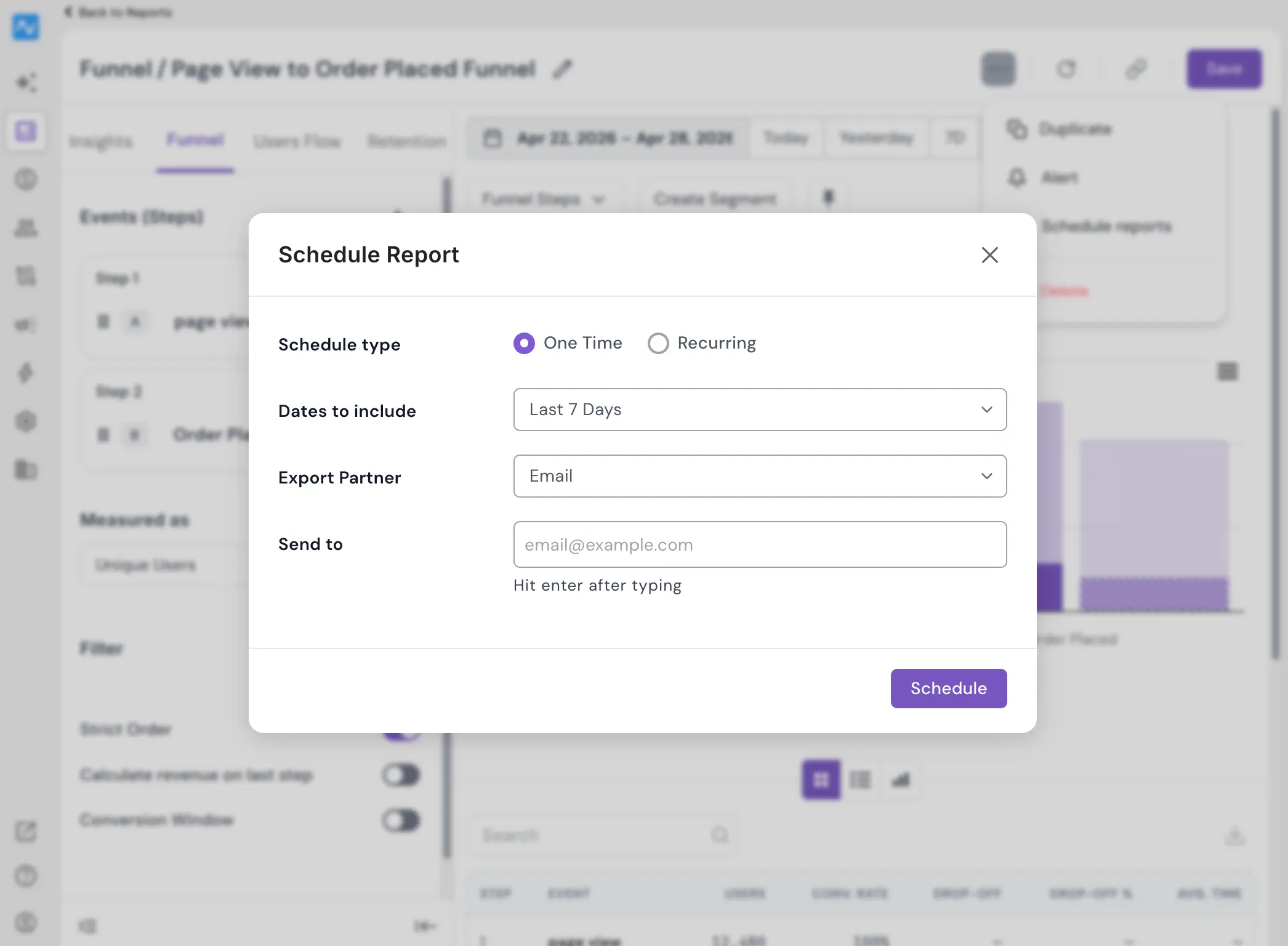Select the One Time radio button
The height and width of the screenshot is (946, 1288).
coord(524,343)
